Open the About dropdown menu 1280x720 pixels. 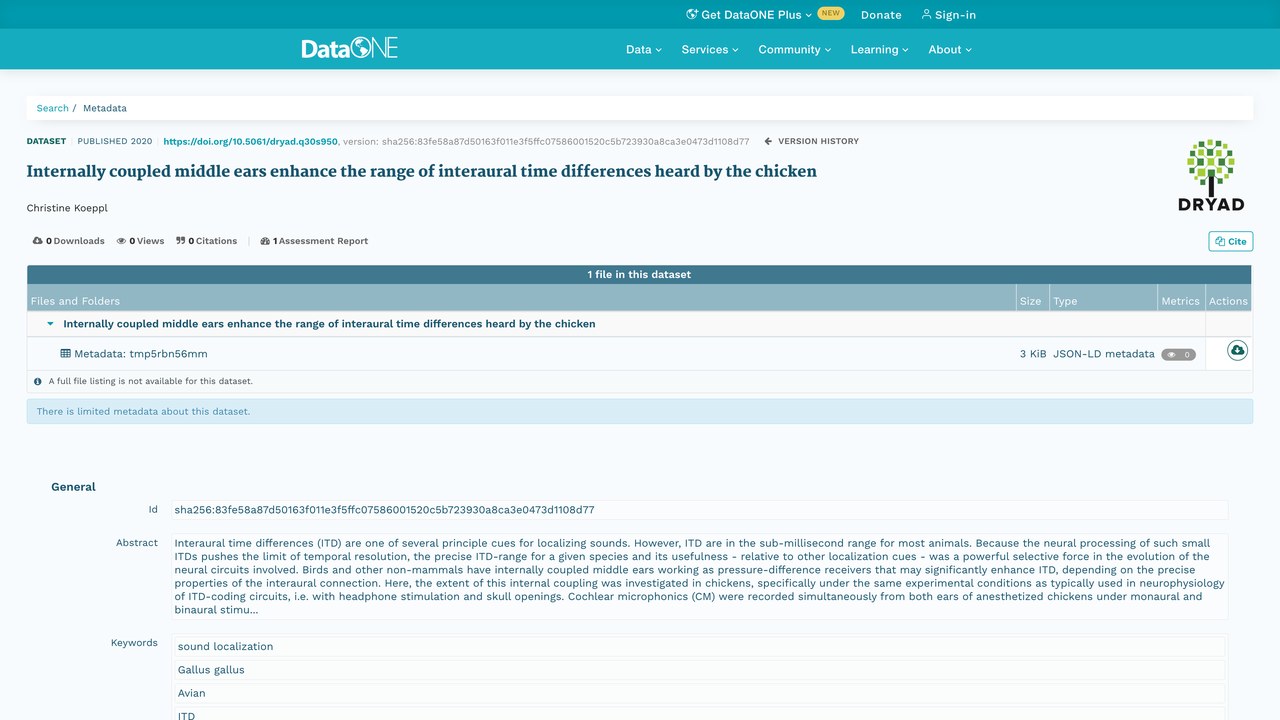click(x=950, y=49)
